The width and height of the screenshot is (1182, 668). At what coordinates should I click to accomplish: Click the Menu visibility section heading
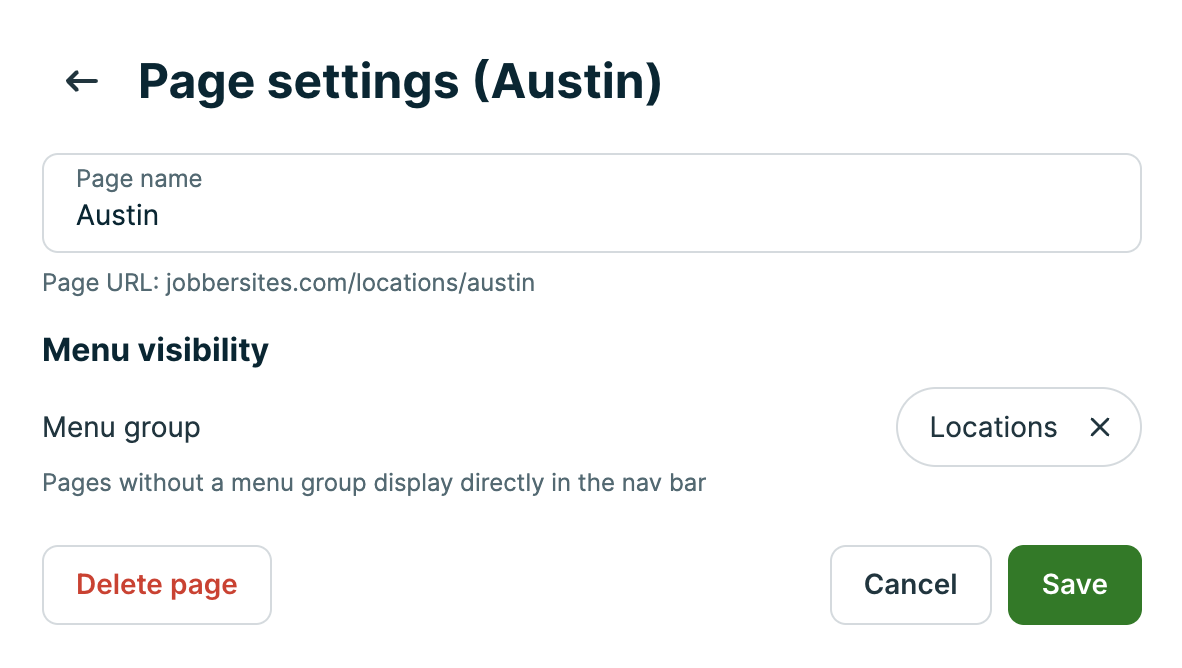155,350
